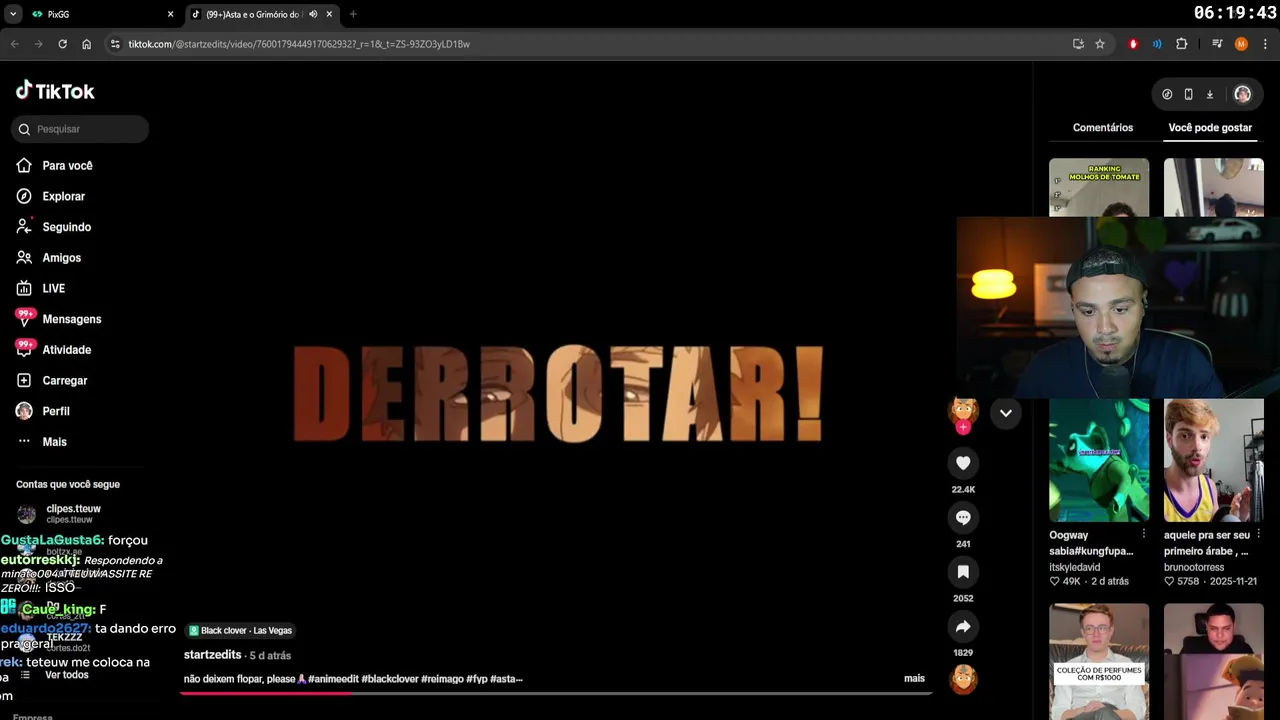Open Coleção de perfumes video thumbnail
Viewport: 1280px width, 720px height.
point(1099,660)
